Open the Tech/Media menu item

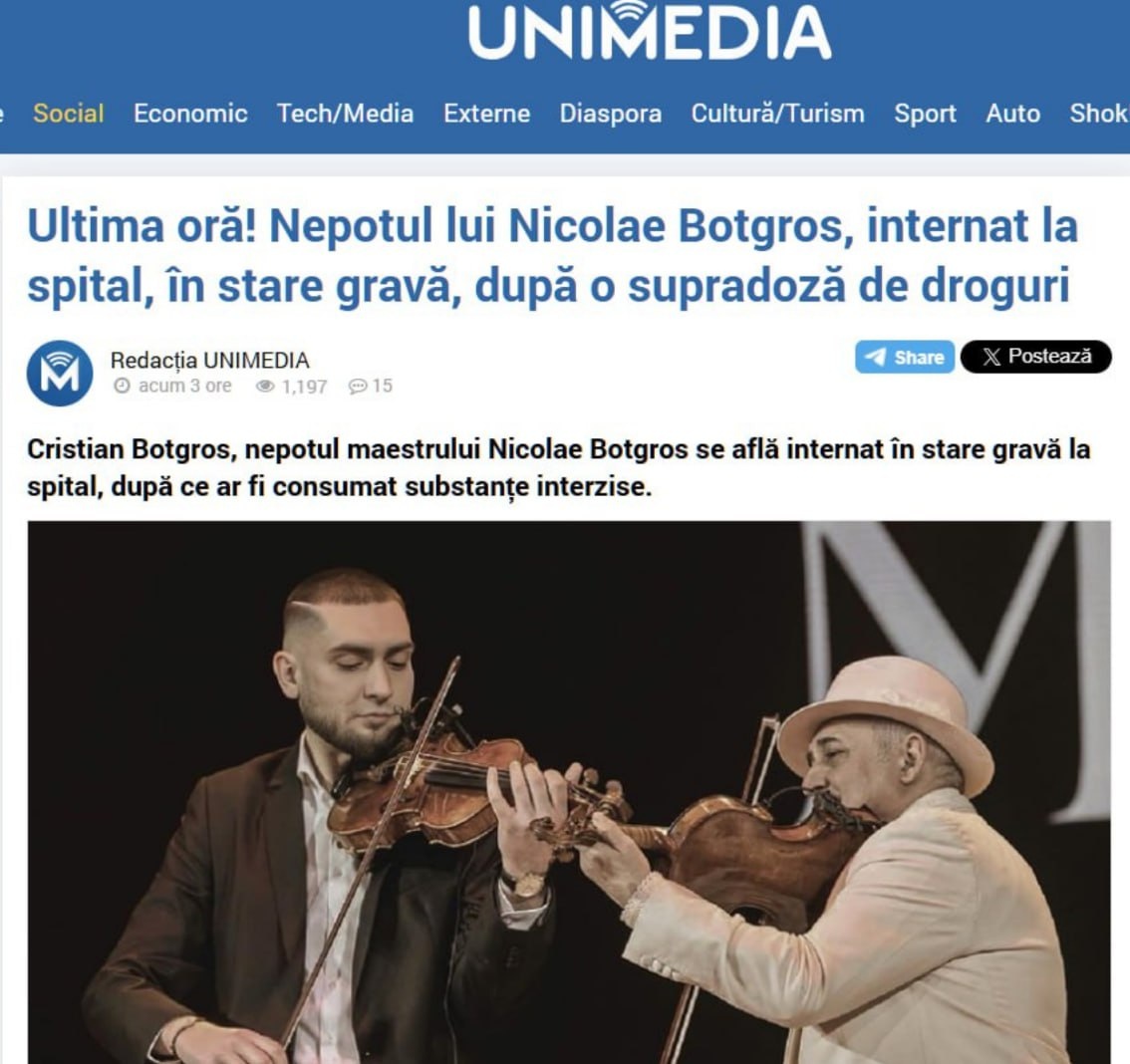(345, 114)
